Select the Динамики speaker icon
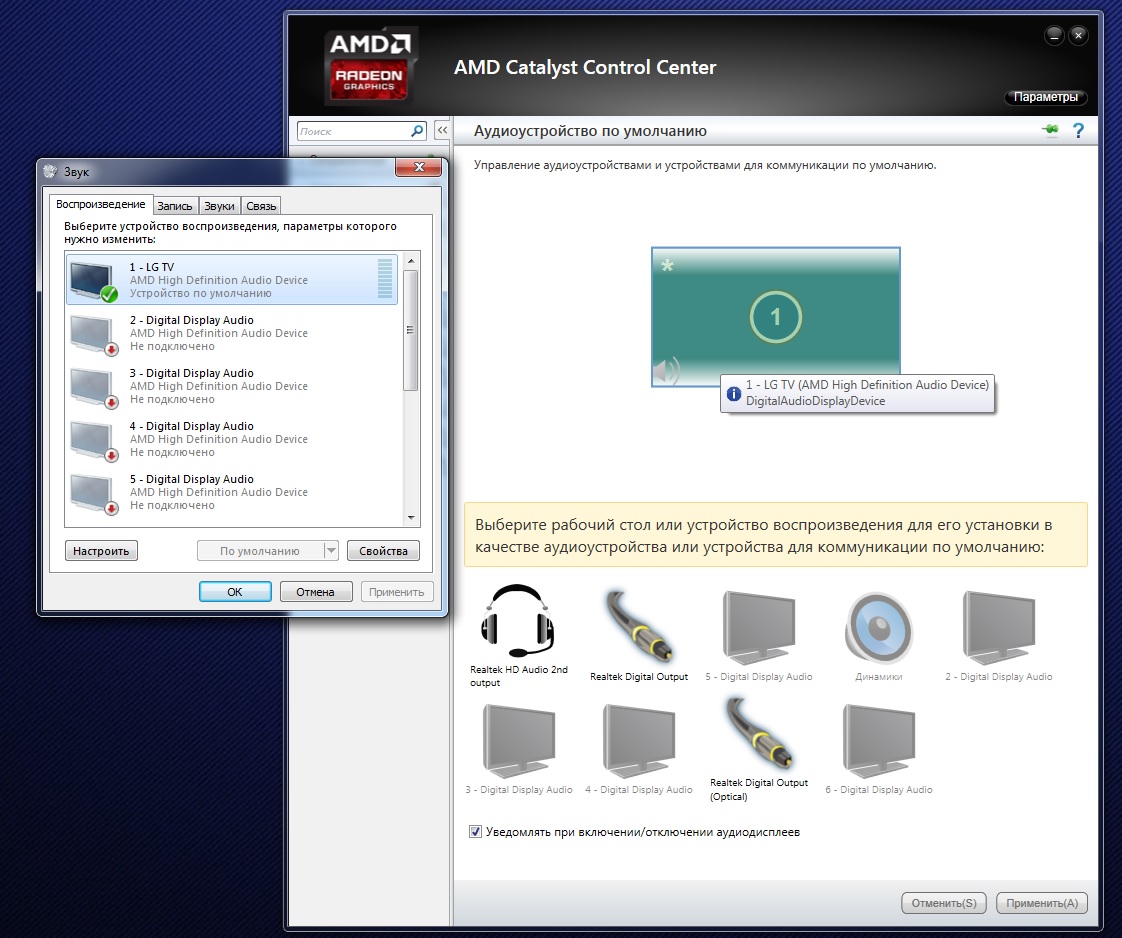Viewport: 1122px width, 938px height. click(x=879, y=628)
